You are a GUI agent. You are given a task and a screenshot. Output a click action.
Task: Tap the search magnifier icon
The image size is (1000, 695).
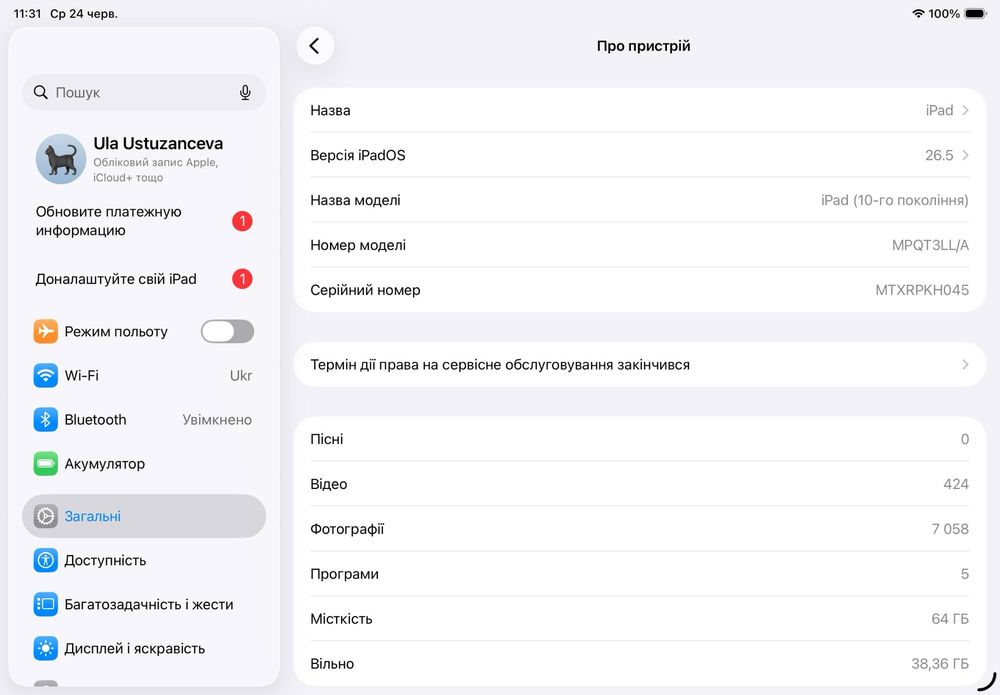coord(41,92)
